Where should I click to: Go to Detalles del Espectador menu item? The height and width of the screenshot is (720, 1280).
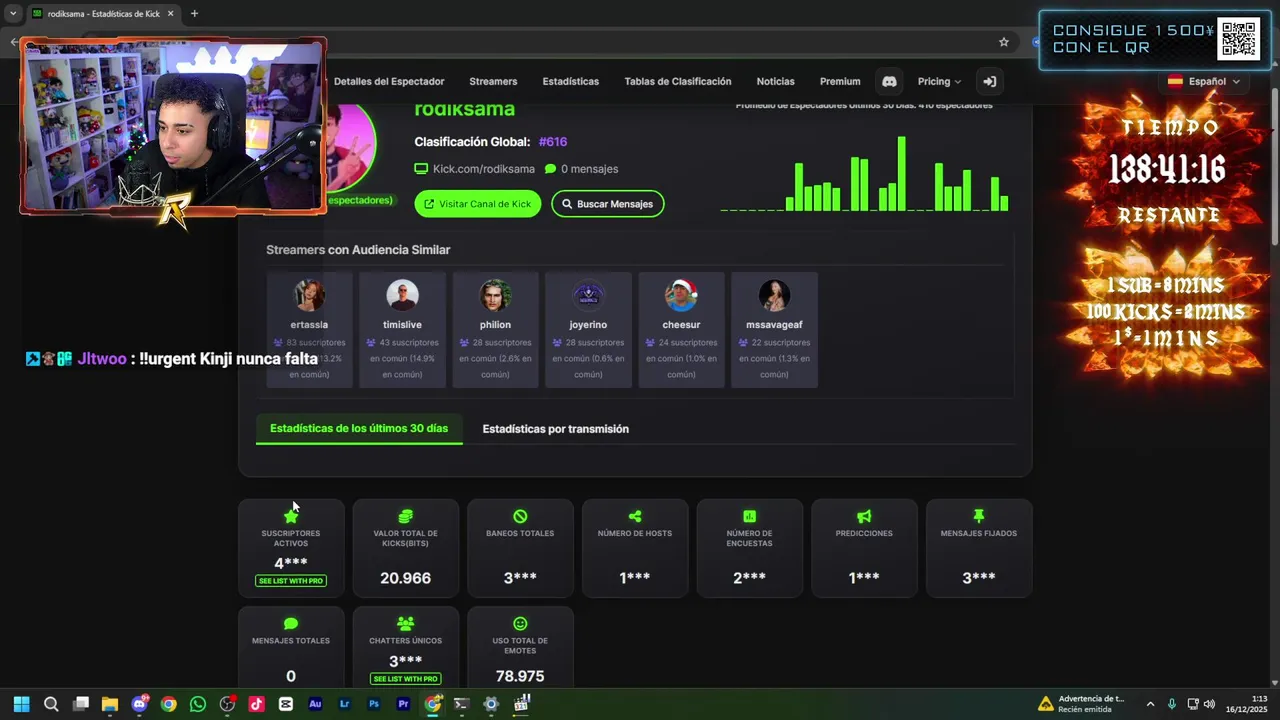tap(389, 82)
